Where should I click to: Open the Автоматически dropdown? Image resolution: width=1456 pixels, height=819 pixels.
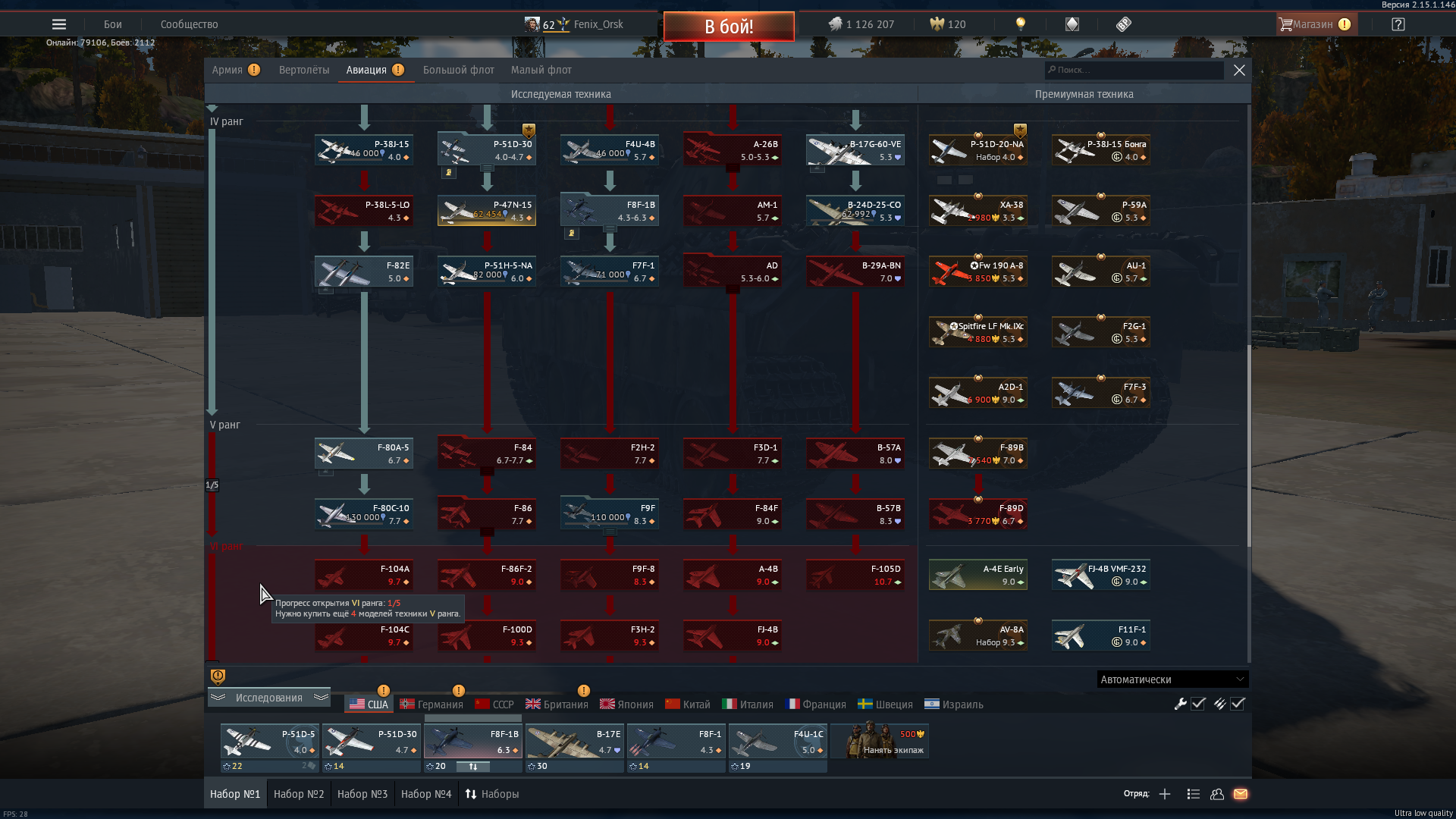(1172, 679)
